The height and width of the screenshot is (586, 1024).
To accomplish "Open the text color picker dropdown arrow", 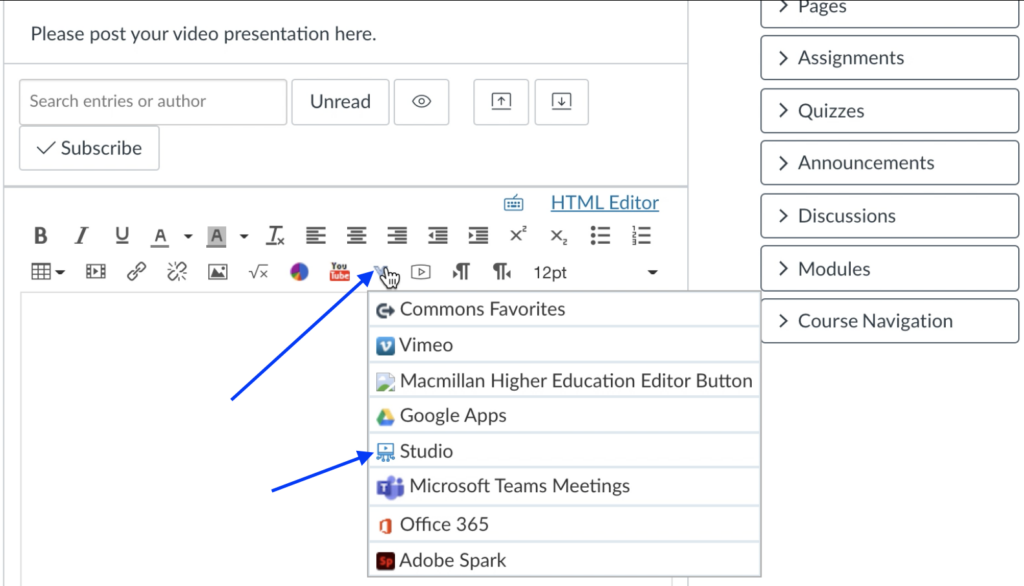I will [188, 237].
